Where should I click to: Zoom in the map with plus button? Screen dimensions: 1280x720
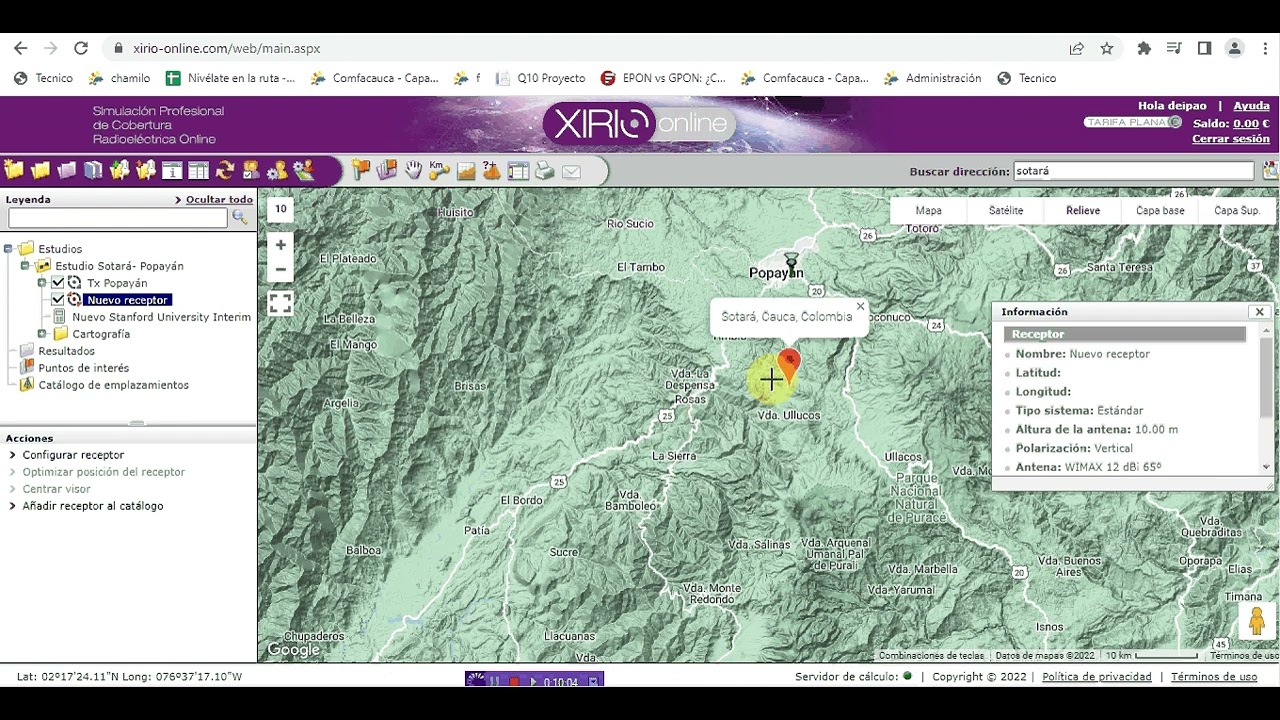(281, 245)
